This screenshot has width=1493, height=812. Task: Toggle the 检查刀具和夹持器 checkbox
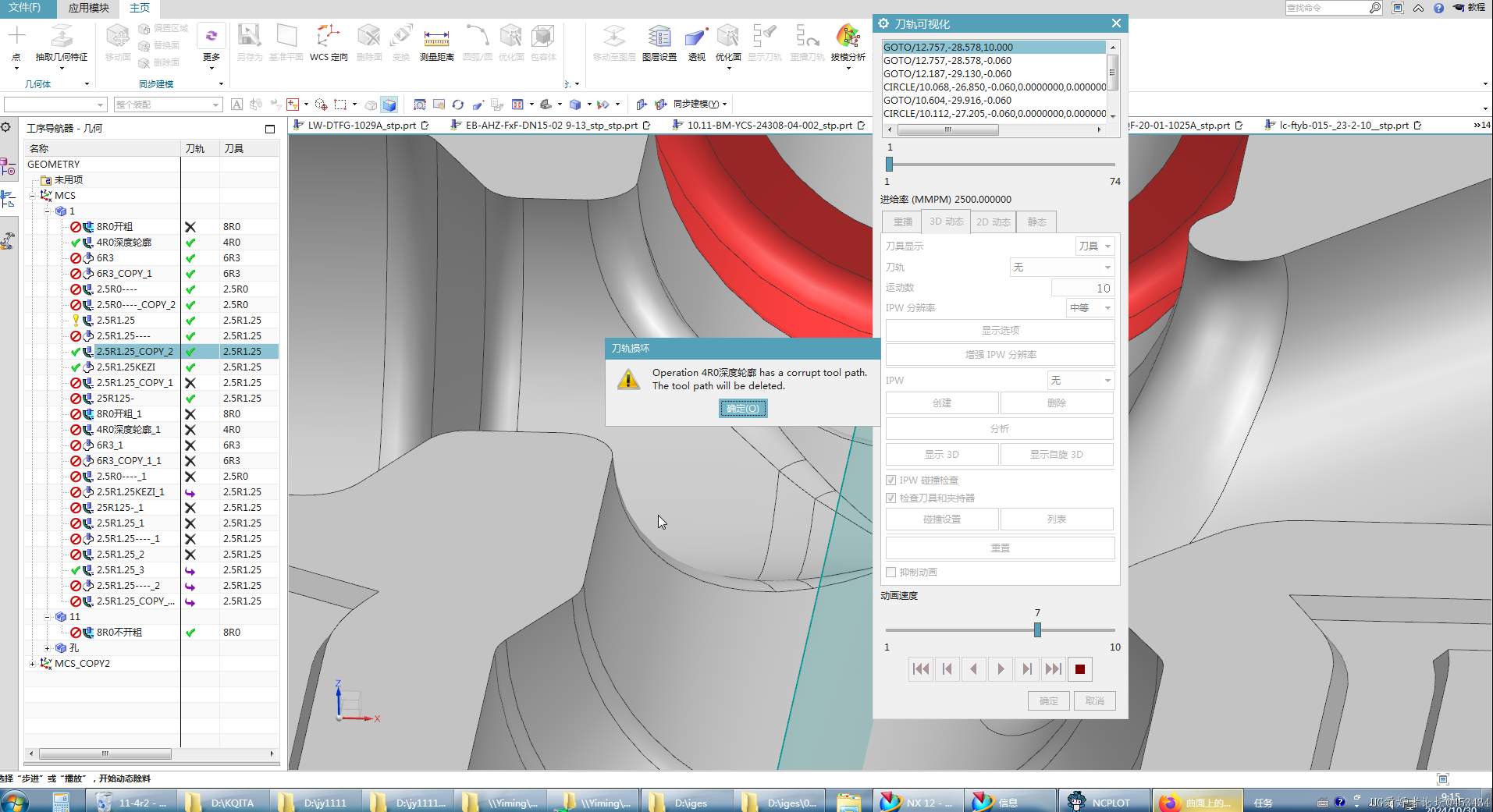click(x=890, y=498)
